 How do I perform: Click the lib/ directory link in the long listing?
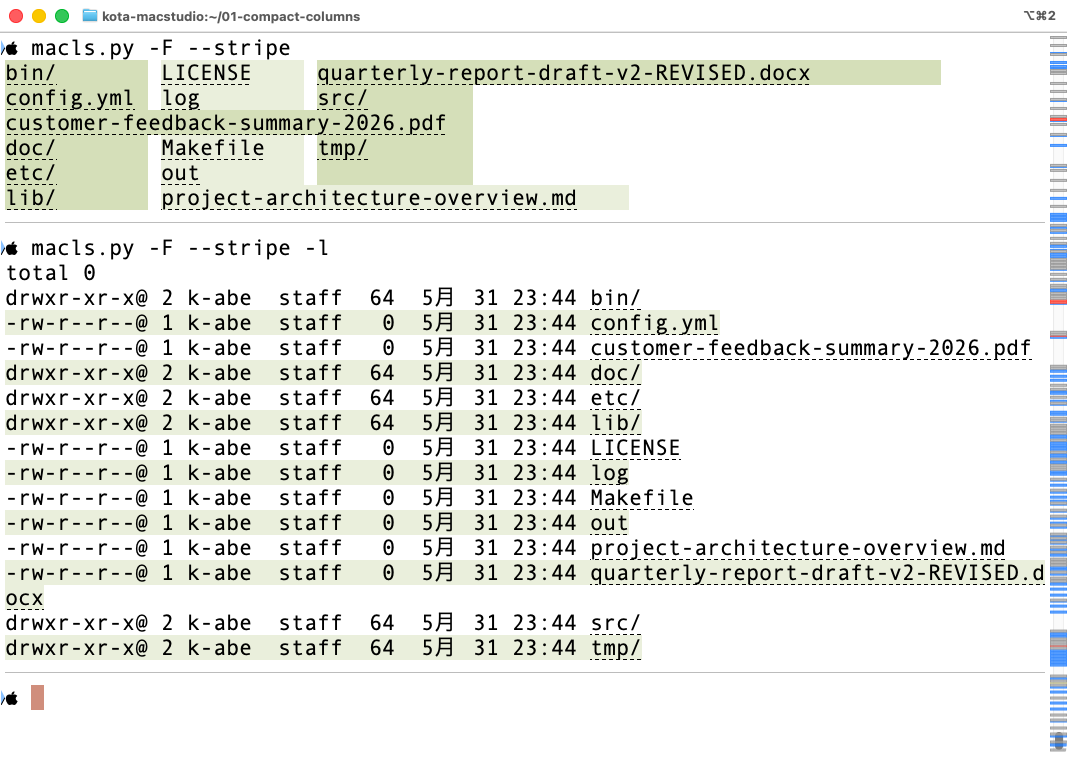tap(615, 423)
